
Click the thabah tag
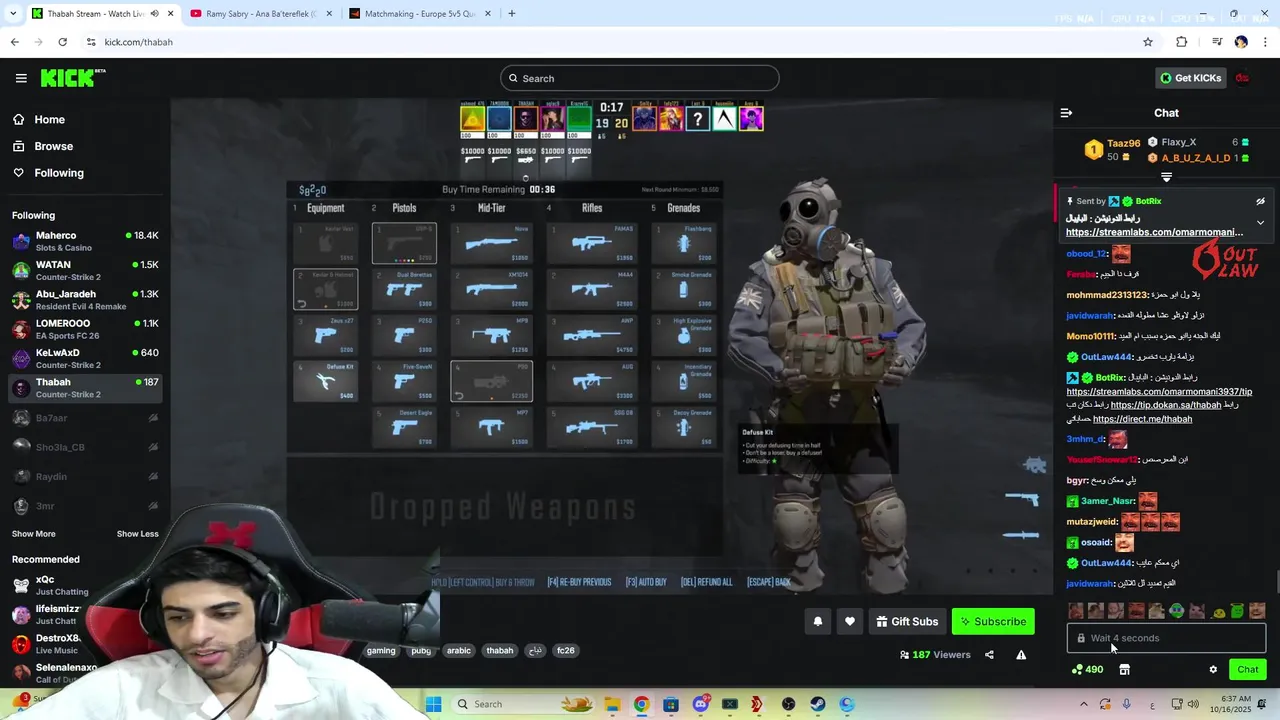click(x=499, y=650)
